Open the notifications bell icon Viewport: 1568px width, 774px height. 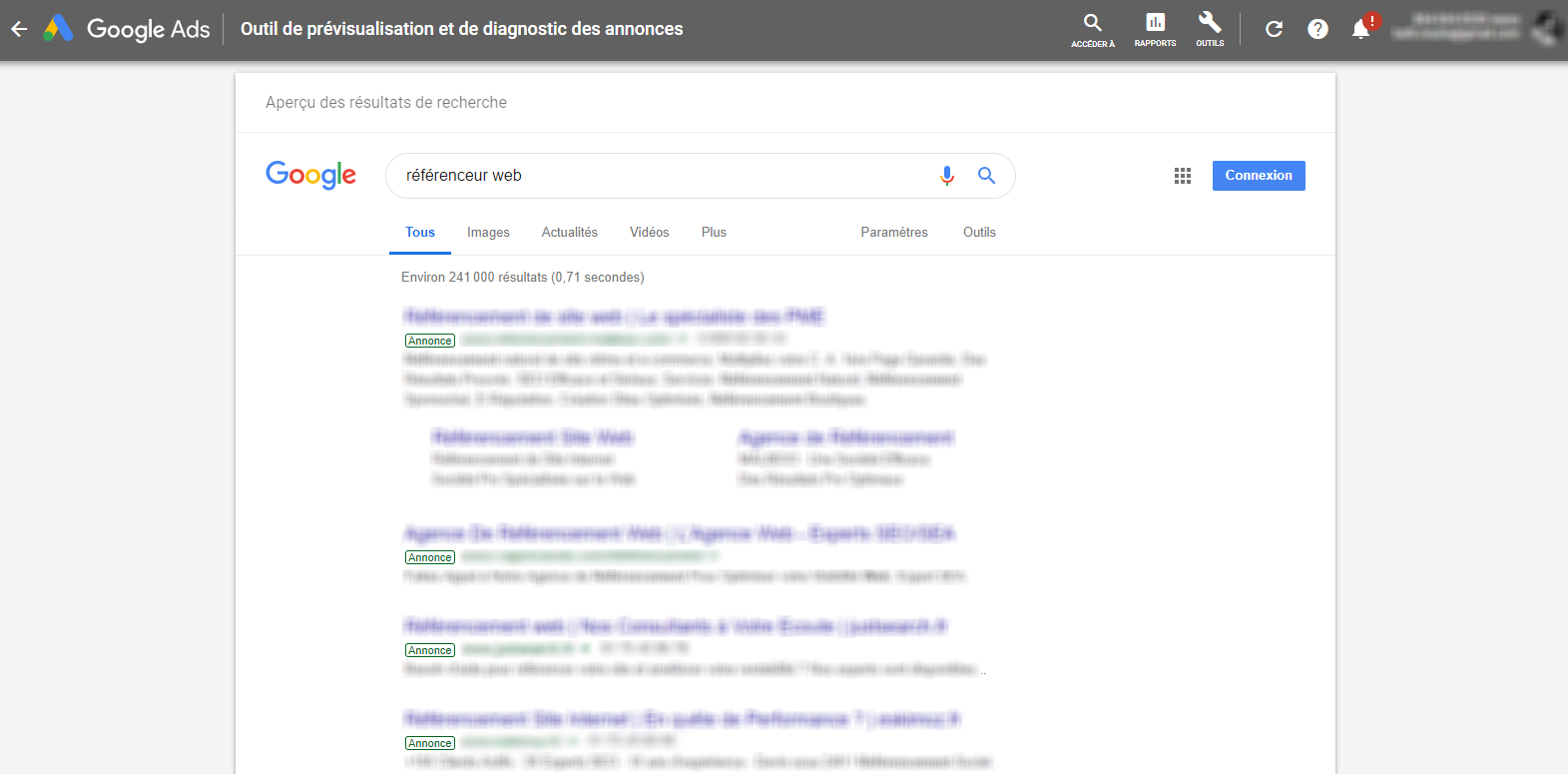1361,28
